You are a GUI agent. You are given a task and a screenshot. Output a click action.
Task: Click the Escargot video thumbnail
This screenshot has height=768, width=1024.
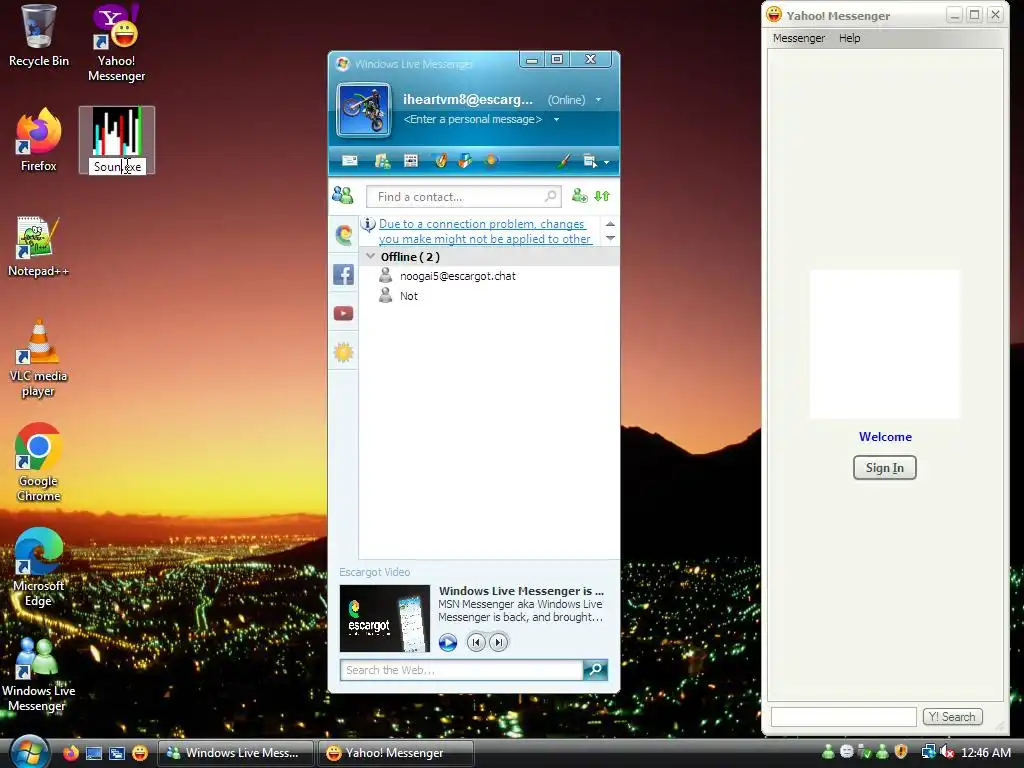point(385,618)
